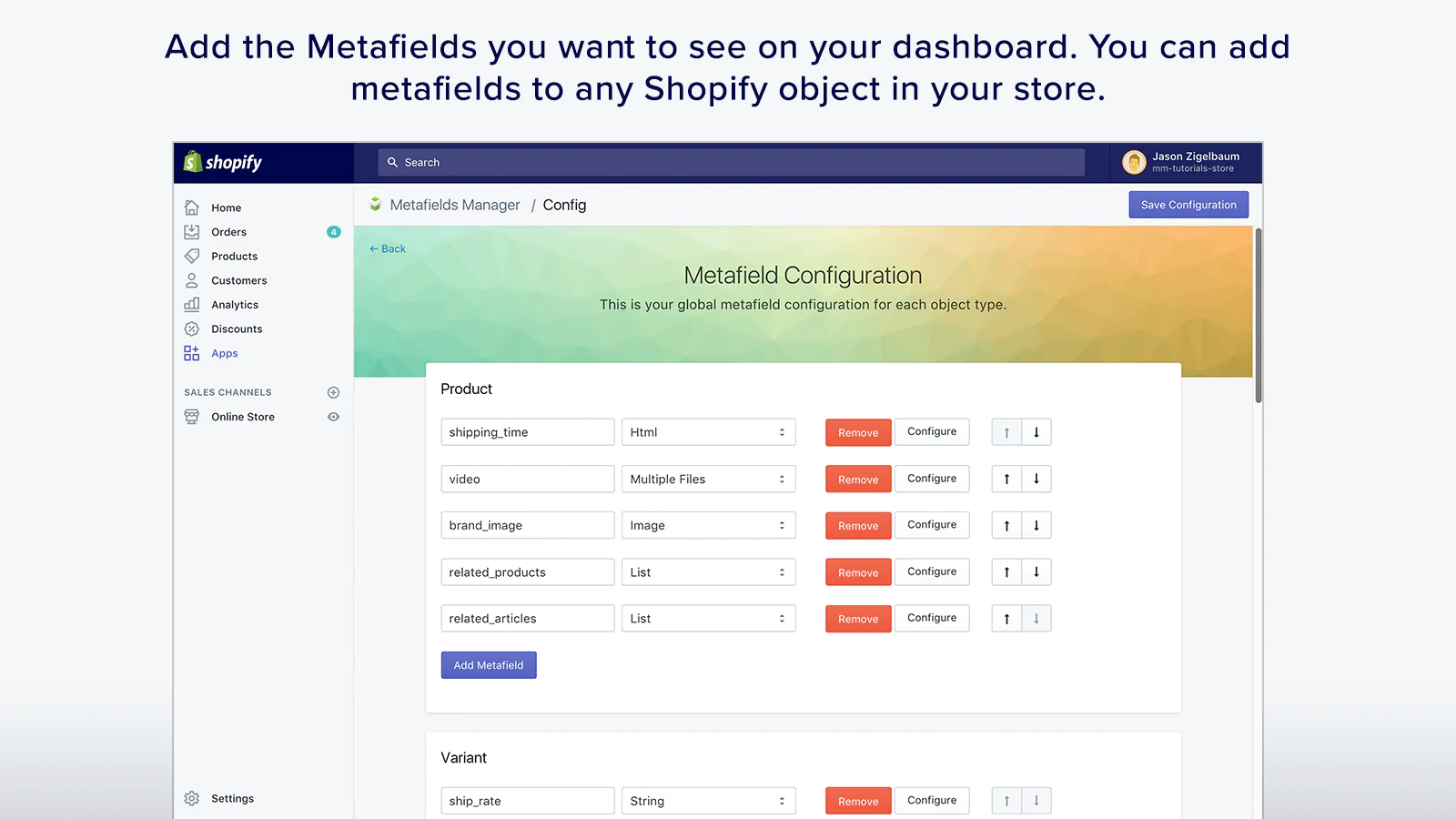
Task: Move related_articles metafield up with arrow
Action: [1006, 619]
